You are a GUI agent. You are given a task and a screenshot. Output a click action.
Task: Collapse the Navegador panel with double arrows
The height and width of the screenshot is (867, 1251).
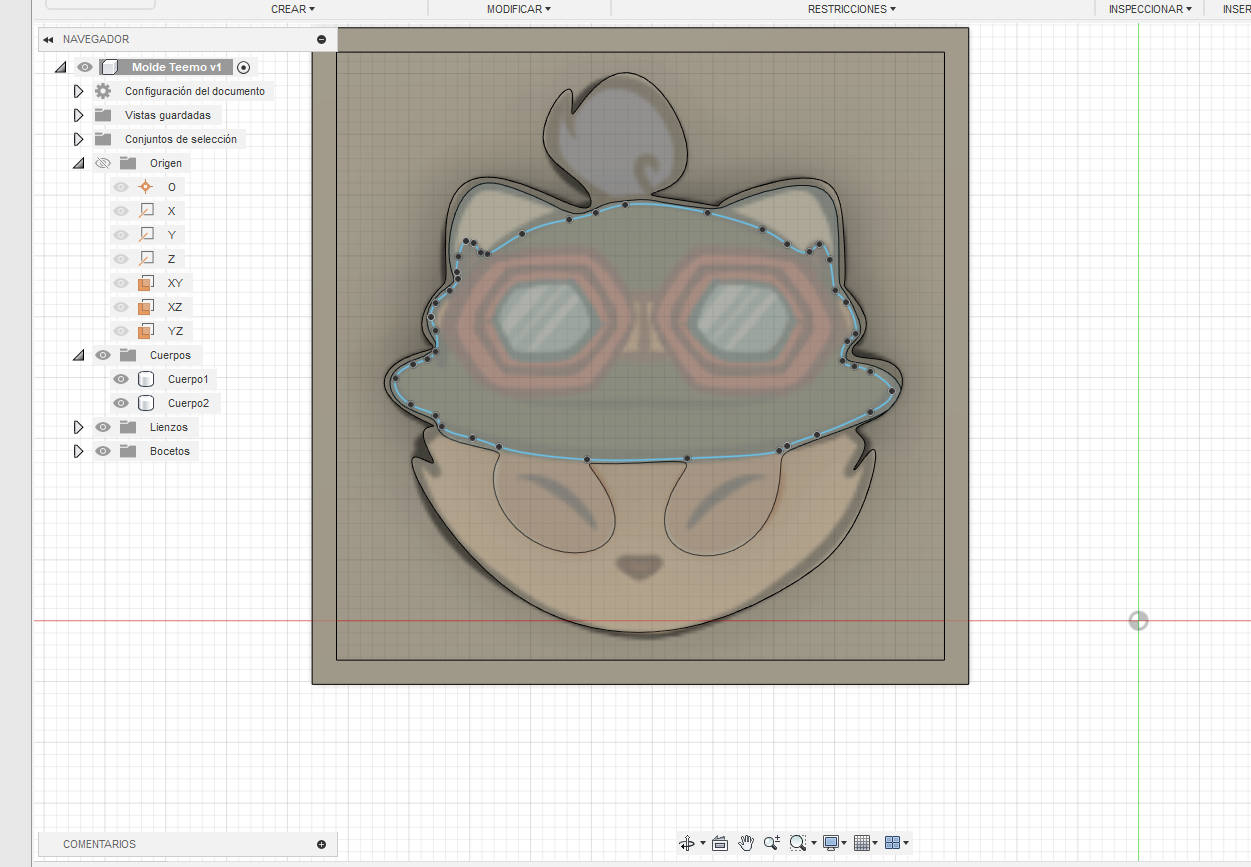coord(47,40)
